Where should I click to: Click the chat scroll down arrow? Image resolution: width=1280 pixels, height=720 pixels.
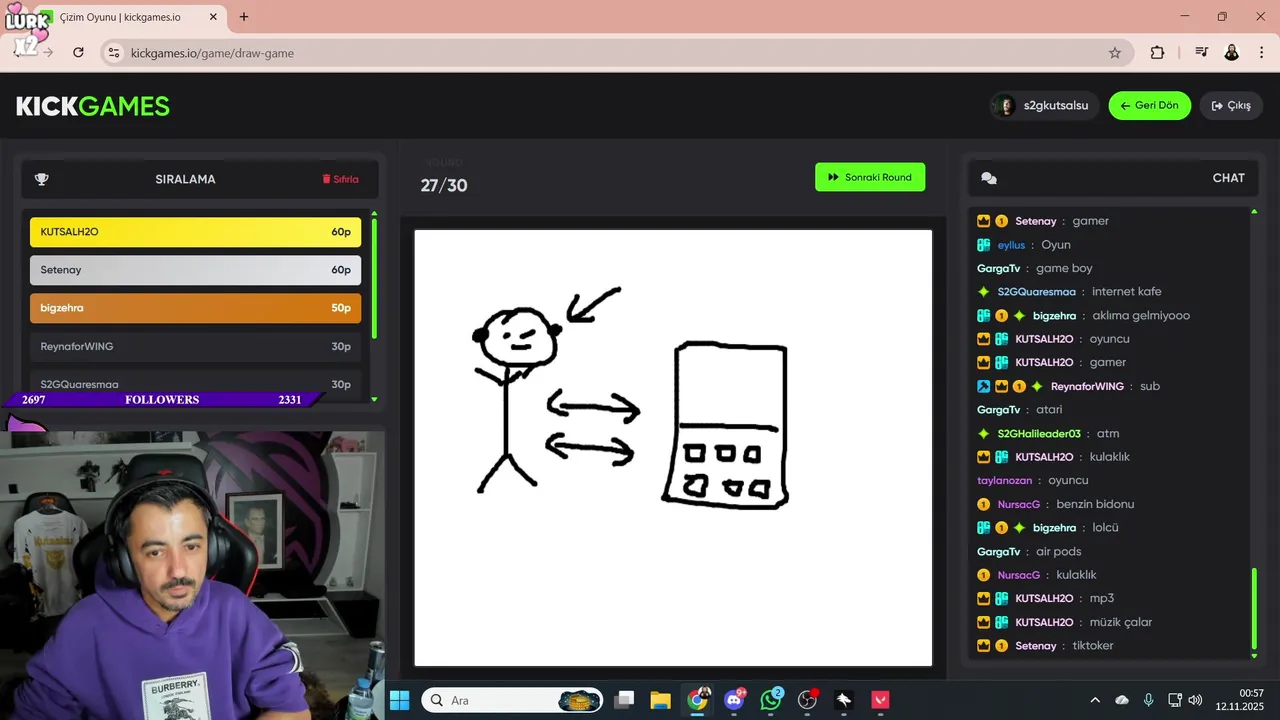(1254, 655)
